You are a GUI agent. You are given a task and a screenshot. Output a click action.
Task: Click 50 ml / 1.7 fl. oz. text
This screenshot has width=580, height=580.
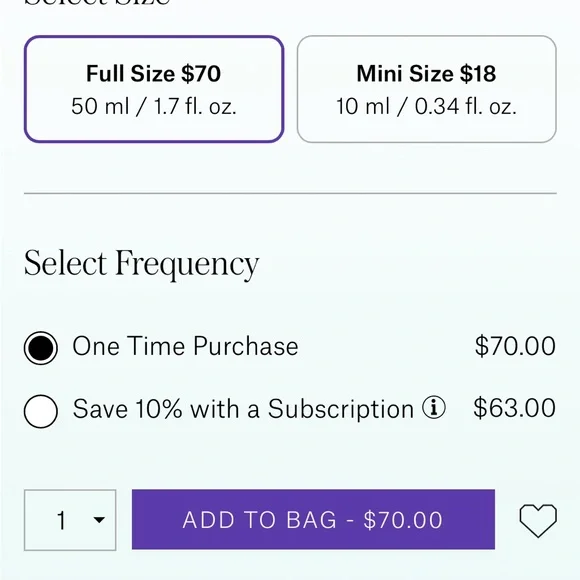click(154, 107)
